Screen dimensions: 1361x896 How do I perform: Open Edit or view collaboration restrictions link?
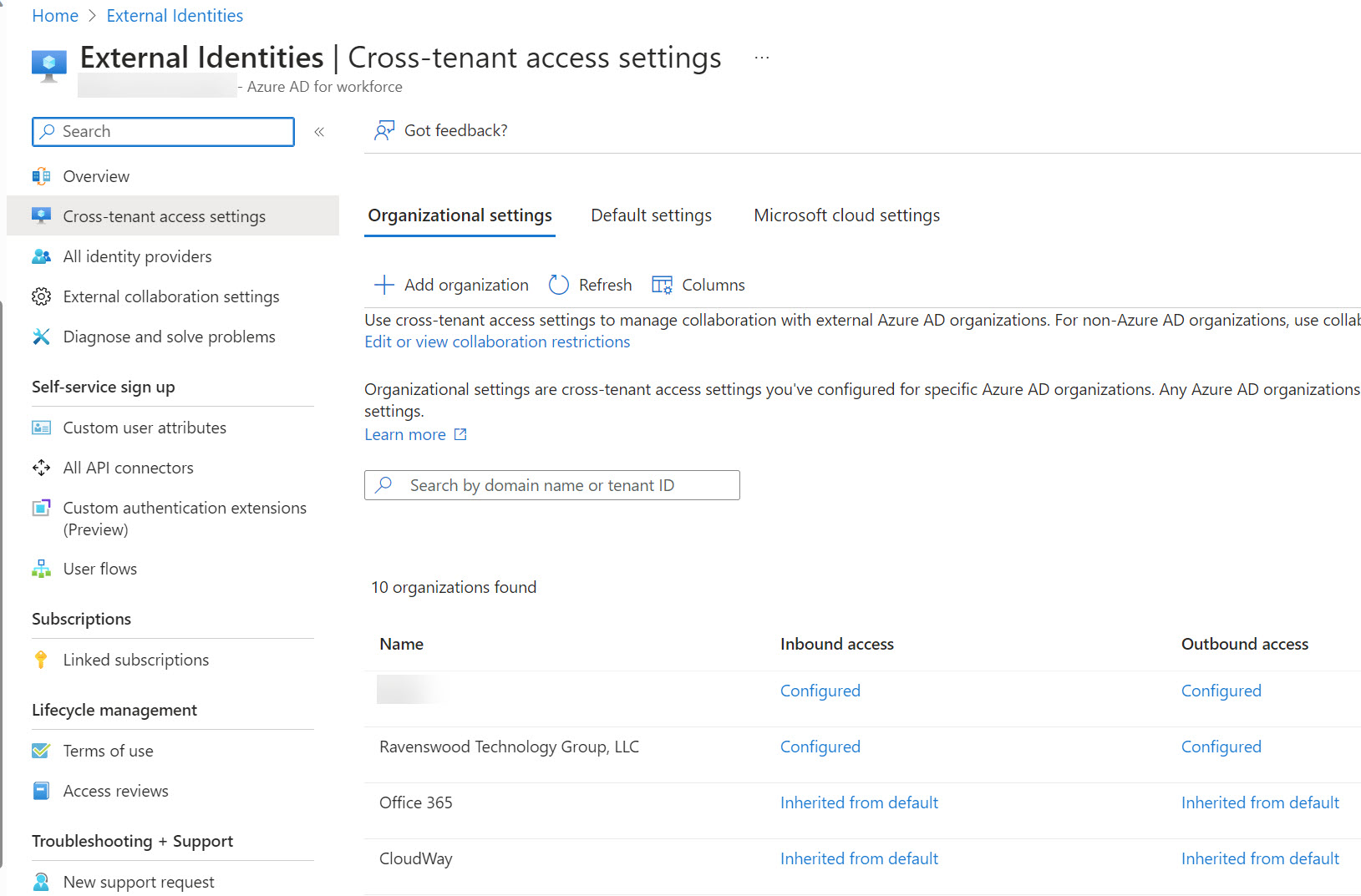tap(497, 342)
